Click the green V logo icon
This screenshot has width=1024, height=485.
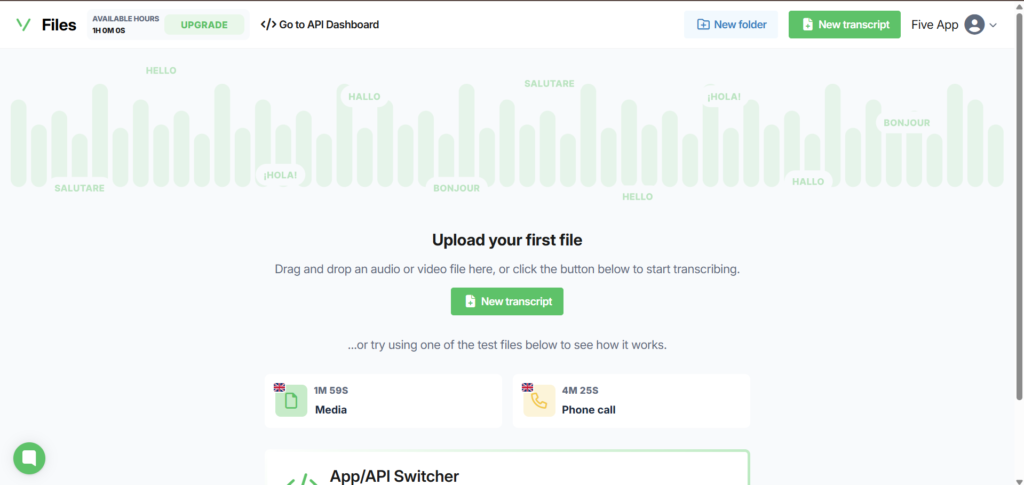coord(23,25)
